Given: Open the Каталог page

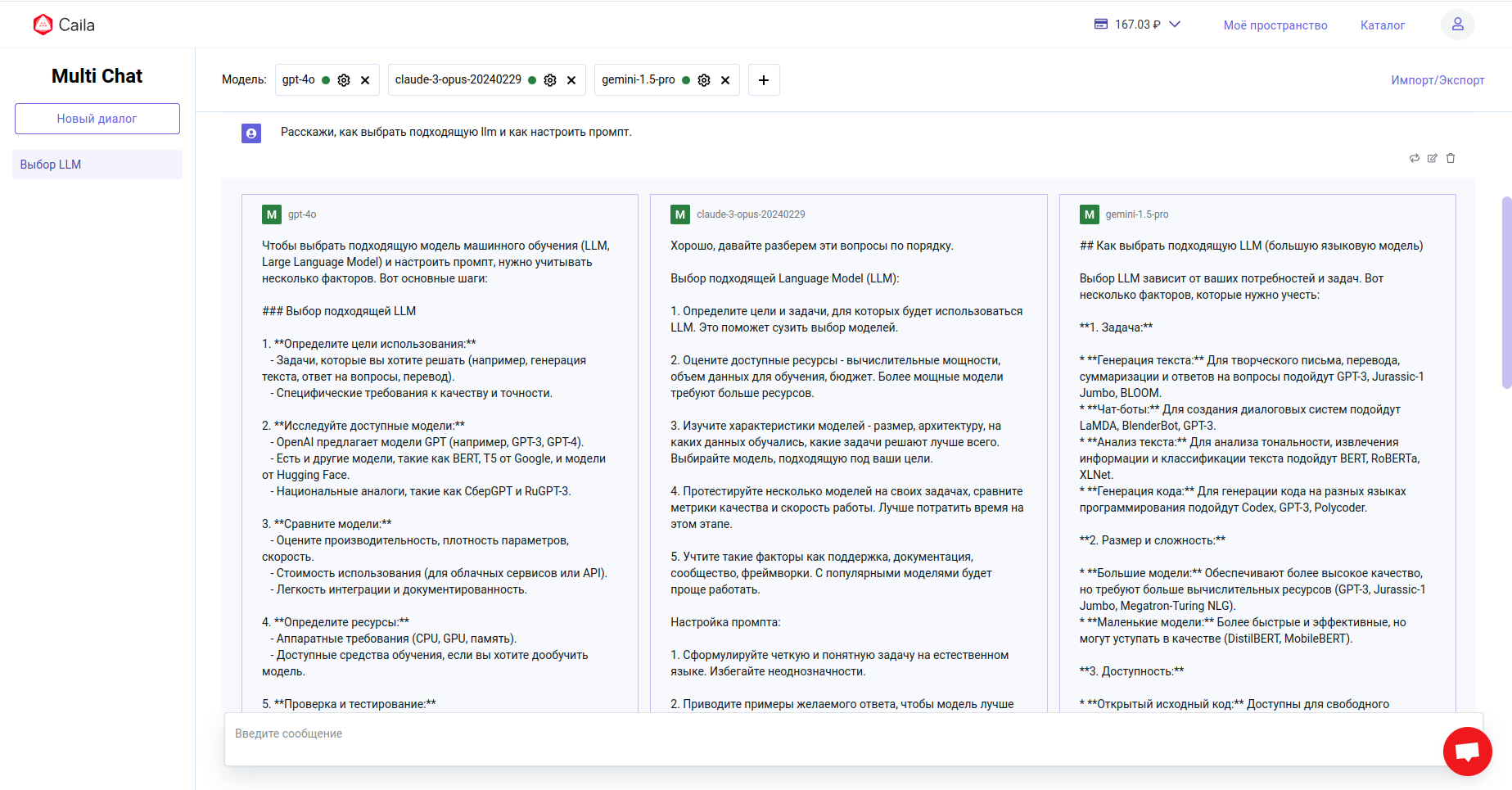Looking at the screenshot, I should click(x=1383, y=25).
